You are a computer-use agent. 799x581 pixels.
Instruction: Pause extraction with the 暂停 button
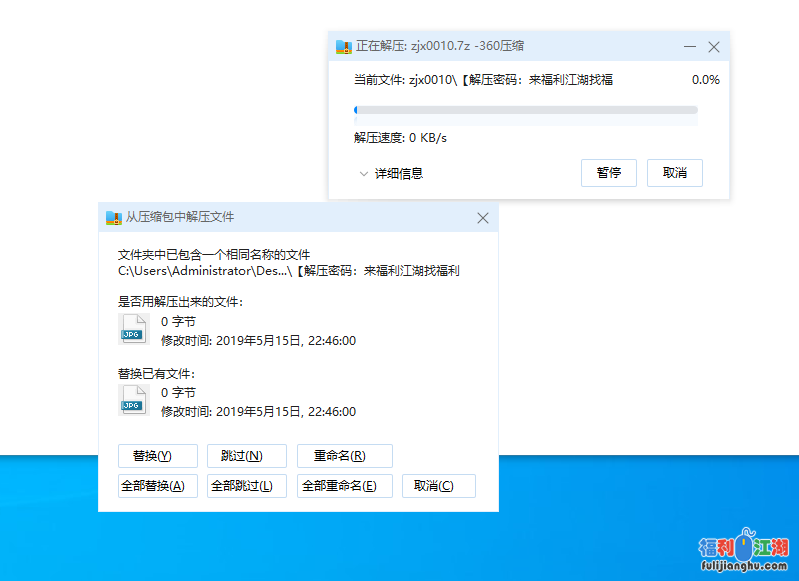pos(609,173)
